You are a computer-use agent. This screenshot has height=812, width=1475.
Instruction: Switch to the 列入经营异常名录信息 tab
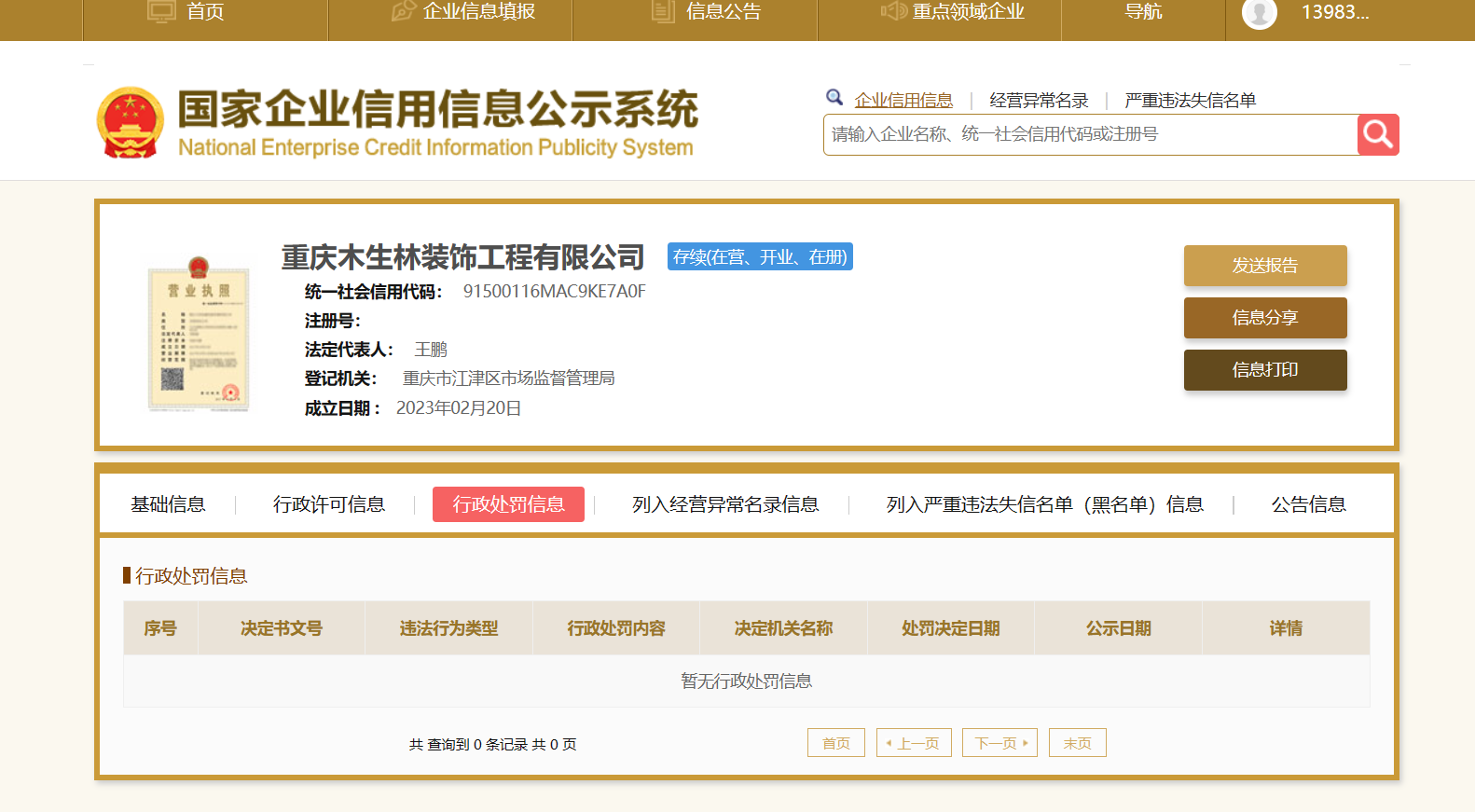pos(725,504)
